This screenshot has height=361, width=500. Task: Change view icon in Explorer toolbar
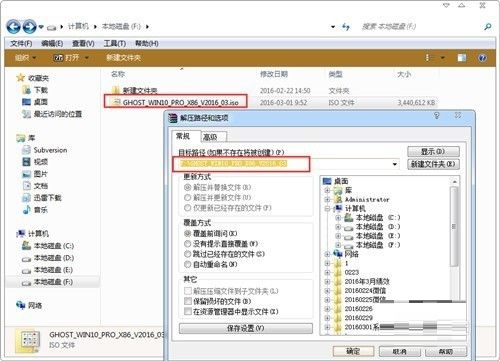tap(428, 58)
